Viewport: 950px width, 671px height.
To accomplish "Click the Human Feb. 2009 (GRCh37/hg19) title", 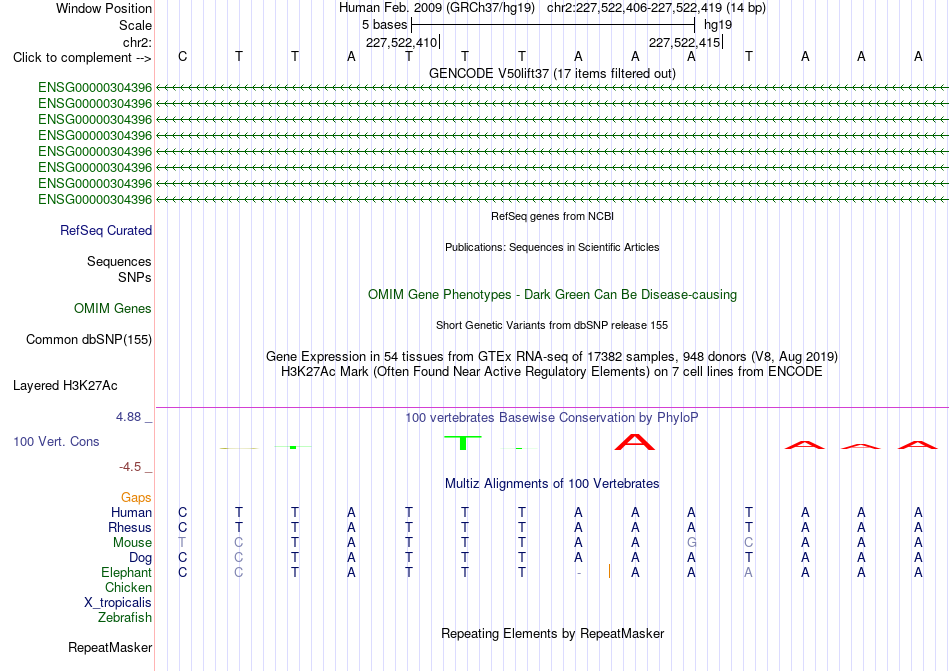I will (x=437, y=8).
